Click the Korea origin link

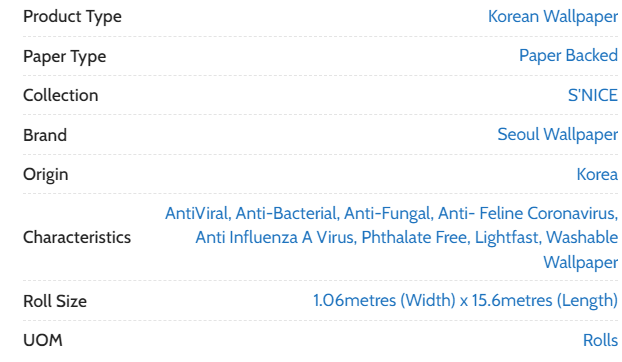click(597, 174)
